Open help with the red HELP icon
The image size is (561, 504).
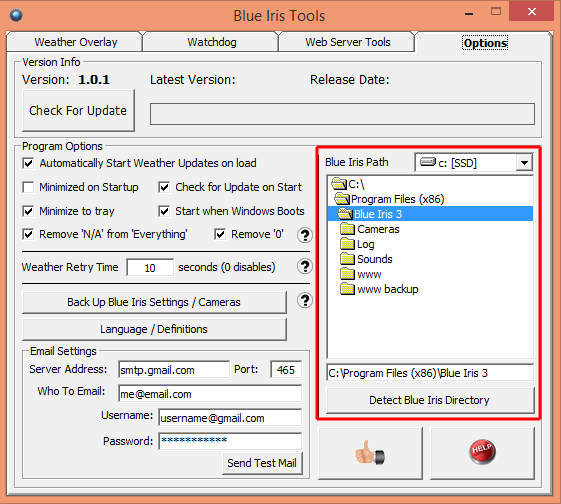click(x=482, y=453)
